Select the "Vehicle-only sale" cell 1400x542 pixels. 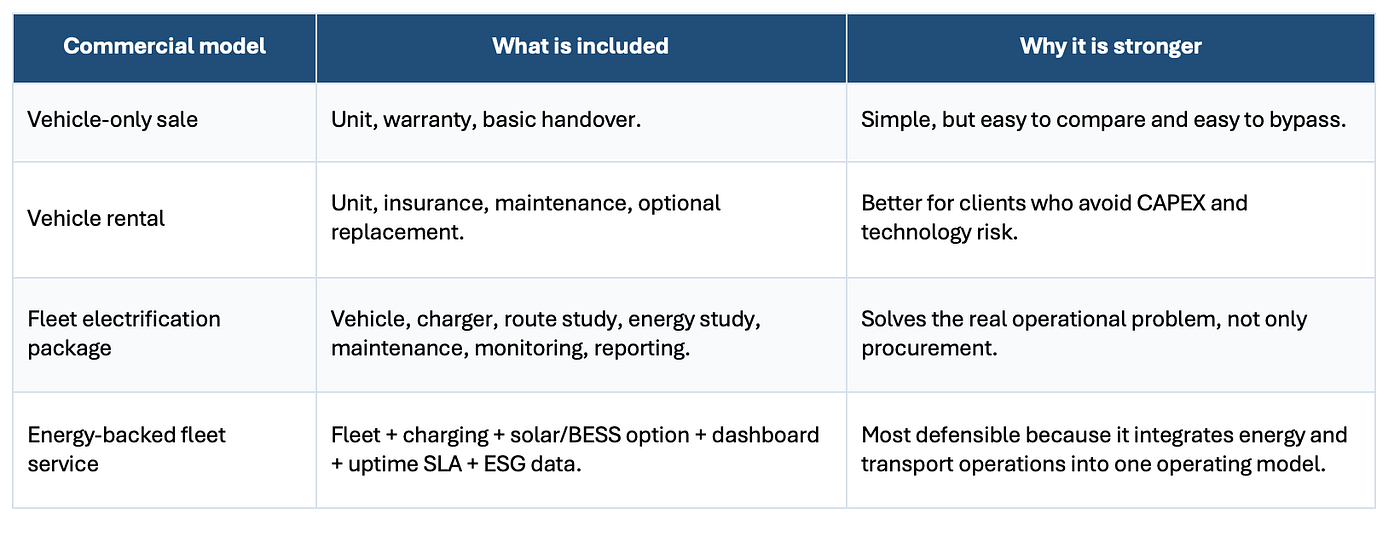pyautogui.click(x=165, y=120)
